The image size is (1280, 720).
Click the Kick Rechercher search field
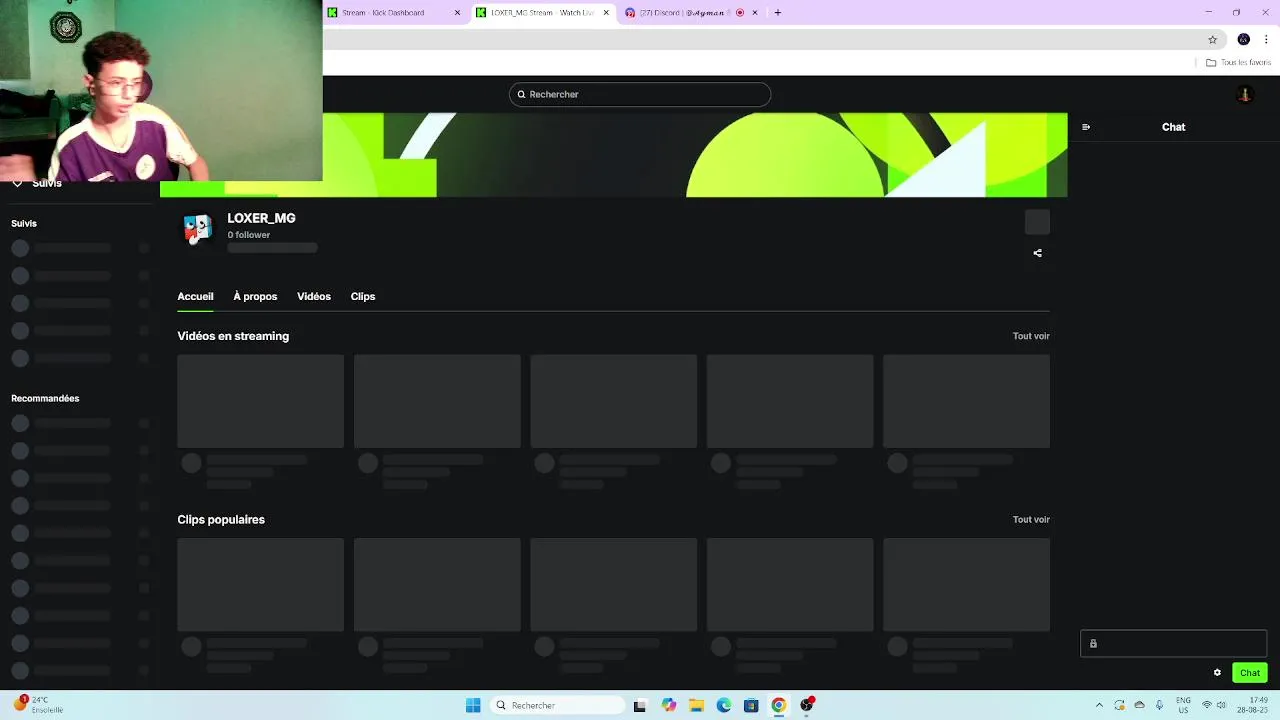point(640,94)
